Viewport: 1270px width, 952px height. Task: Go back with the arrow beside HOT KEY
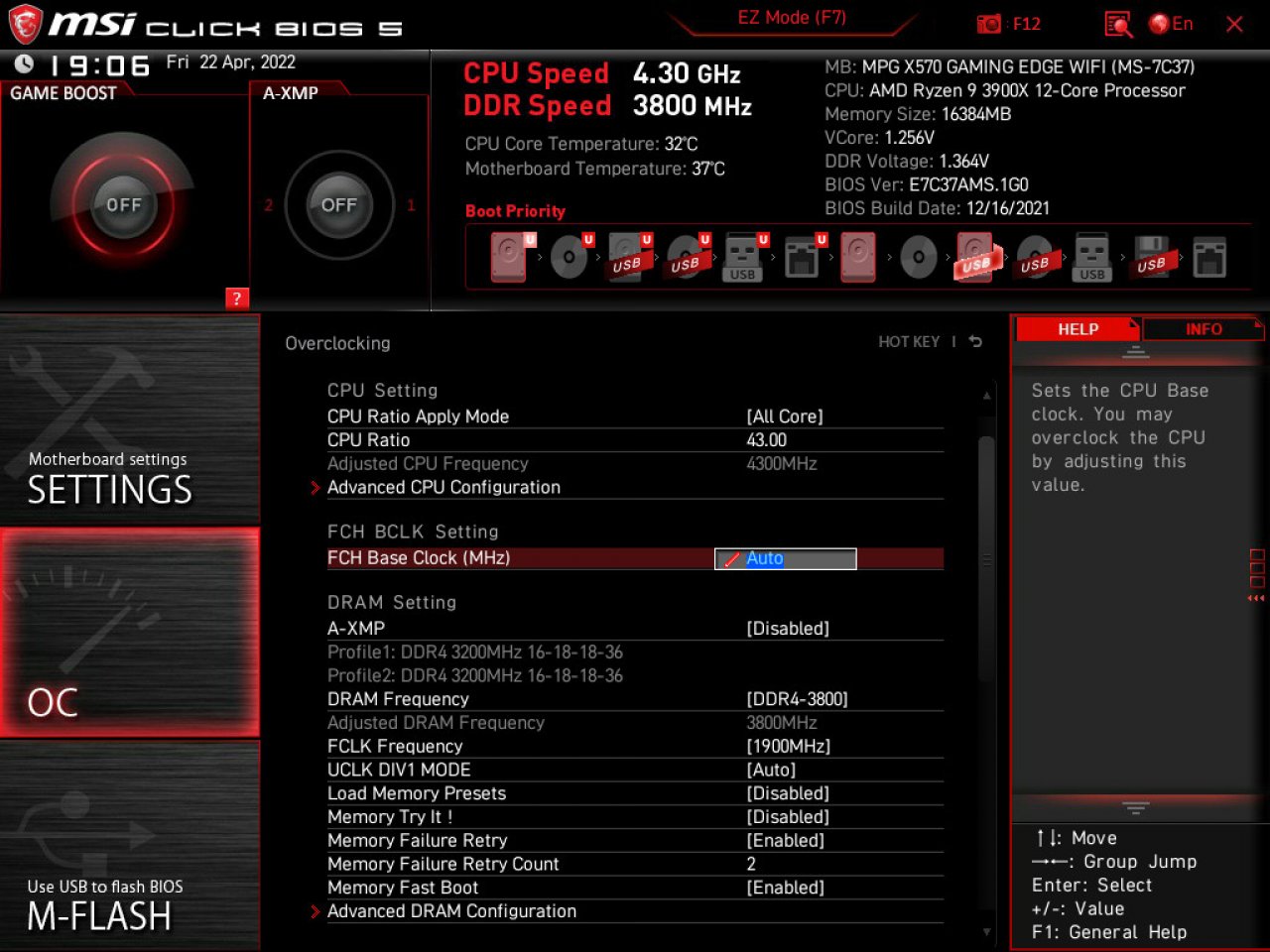click(975, 341)
